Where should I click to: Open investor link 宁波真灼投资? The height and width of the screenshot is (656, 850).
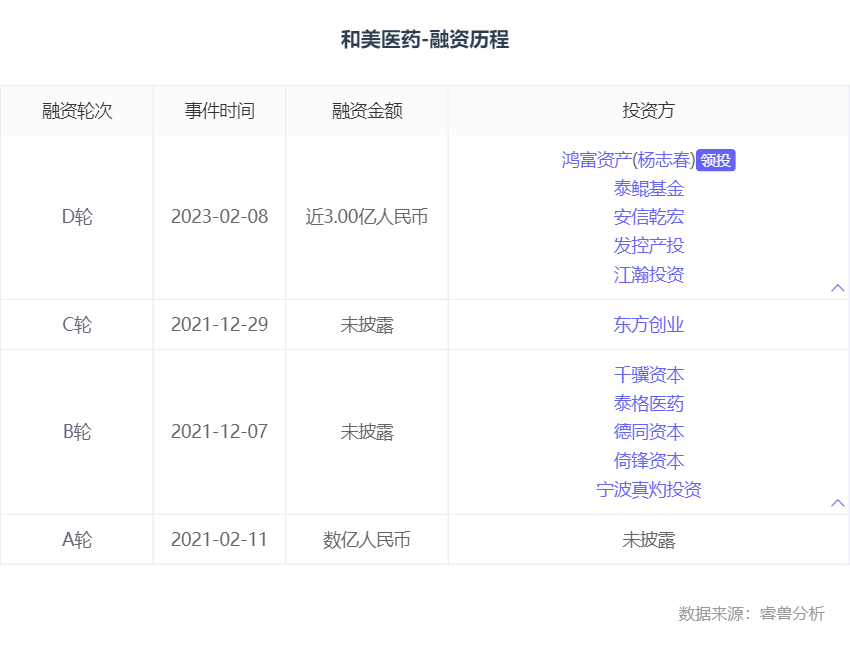coord(648,490)
